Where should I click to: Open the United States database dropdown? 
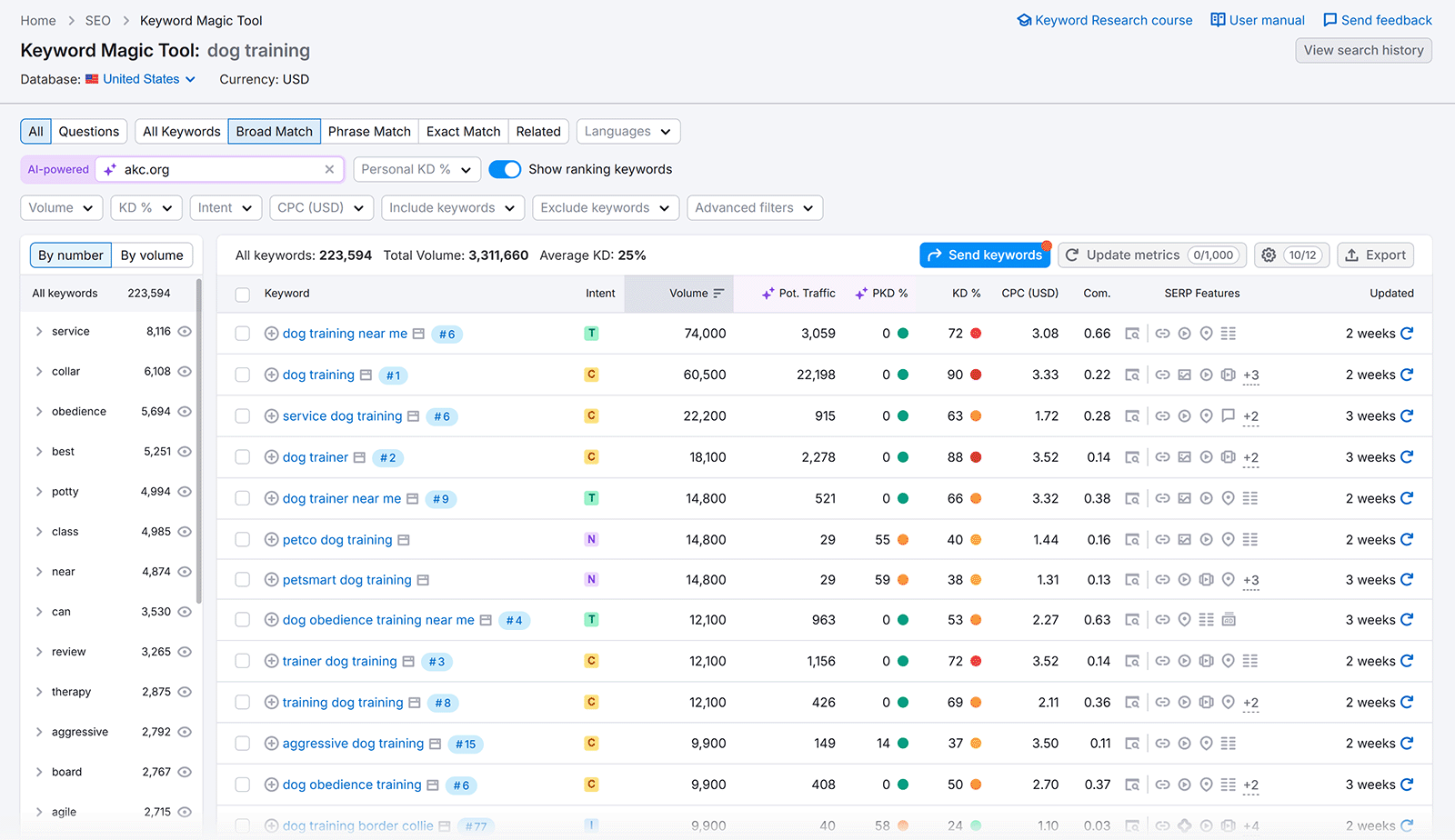click(x=139, y=79)
